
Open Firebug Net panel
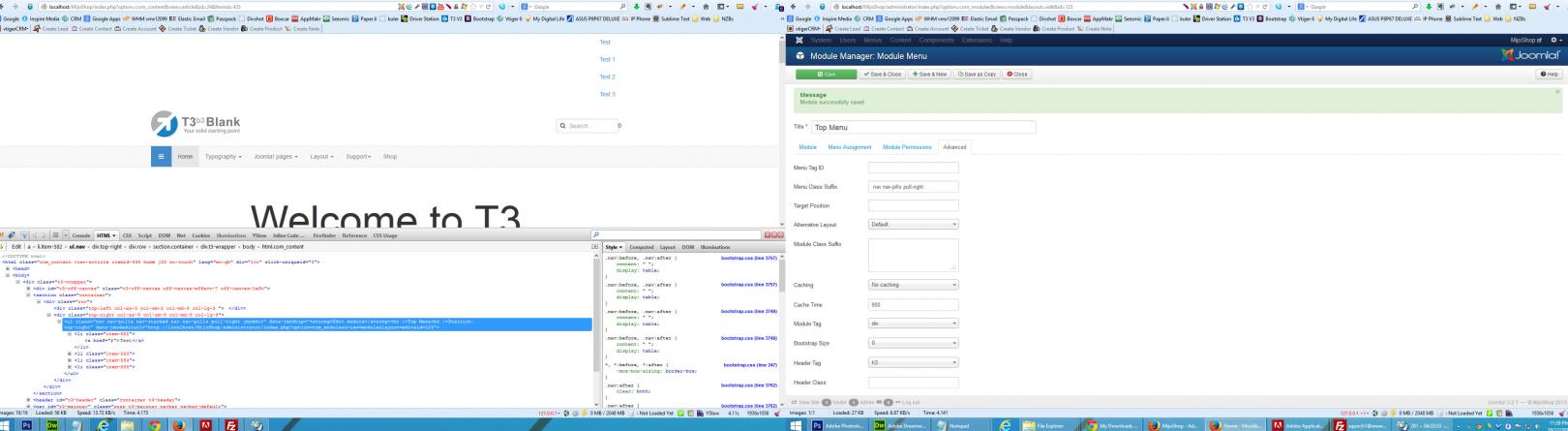[181, 235]
